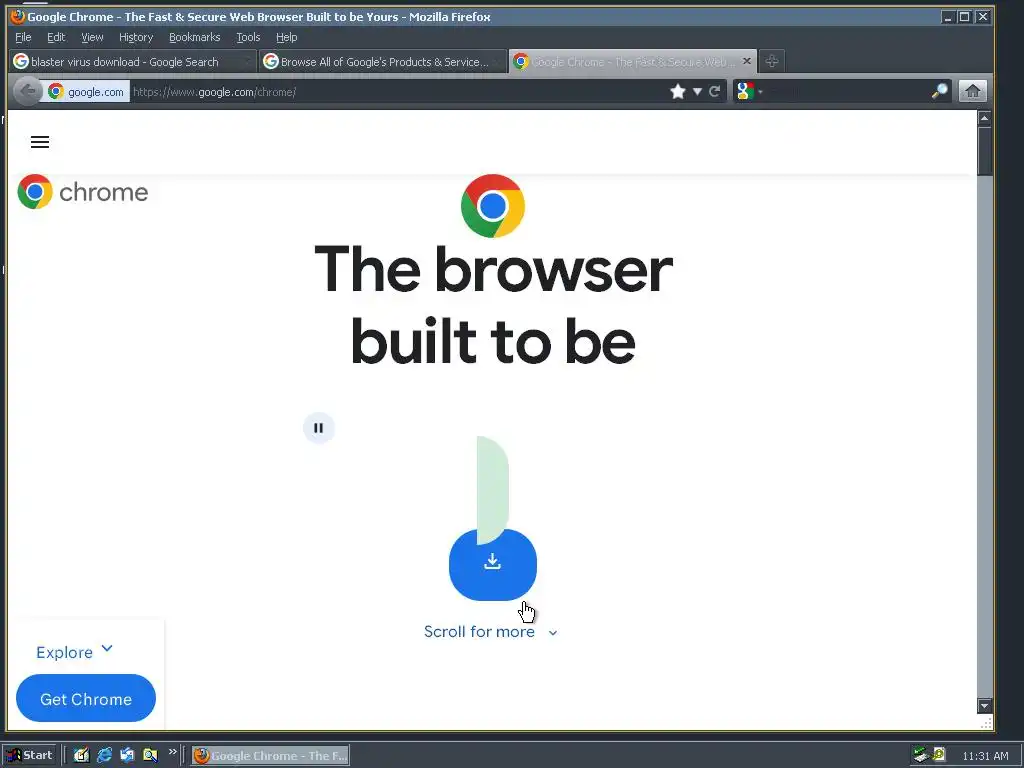Pause the headline animation
1024x768 pixels.
(319, 428)
